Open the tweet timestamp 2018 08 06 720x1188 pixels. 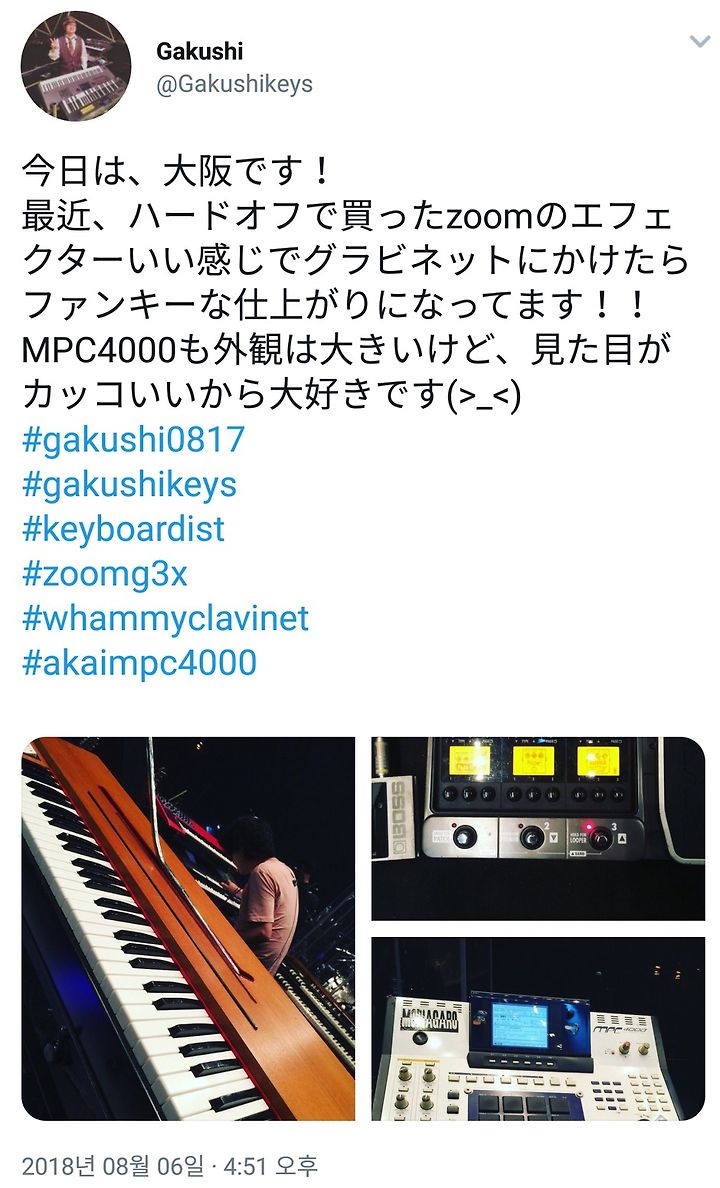(169, 1165)
